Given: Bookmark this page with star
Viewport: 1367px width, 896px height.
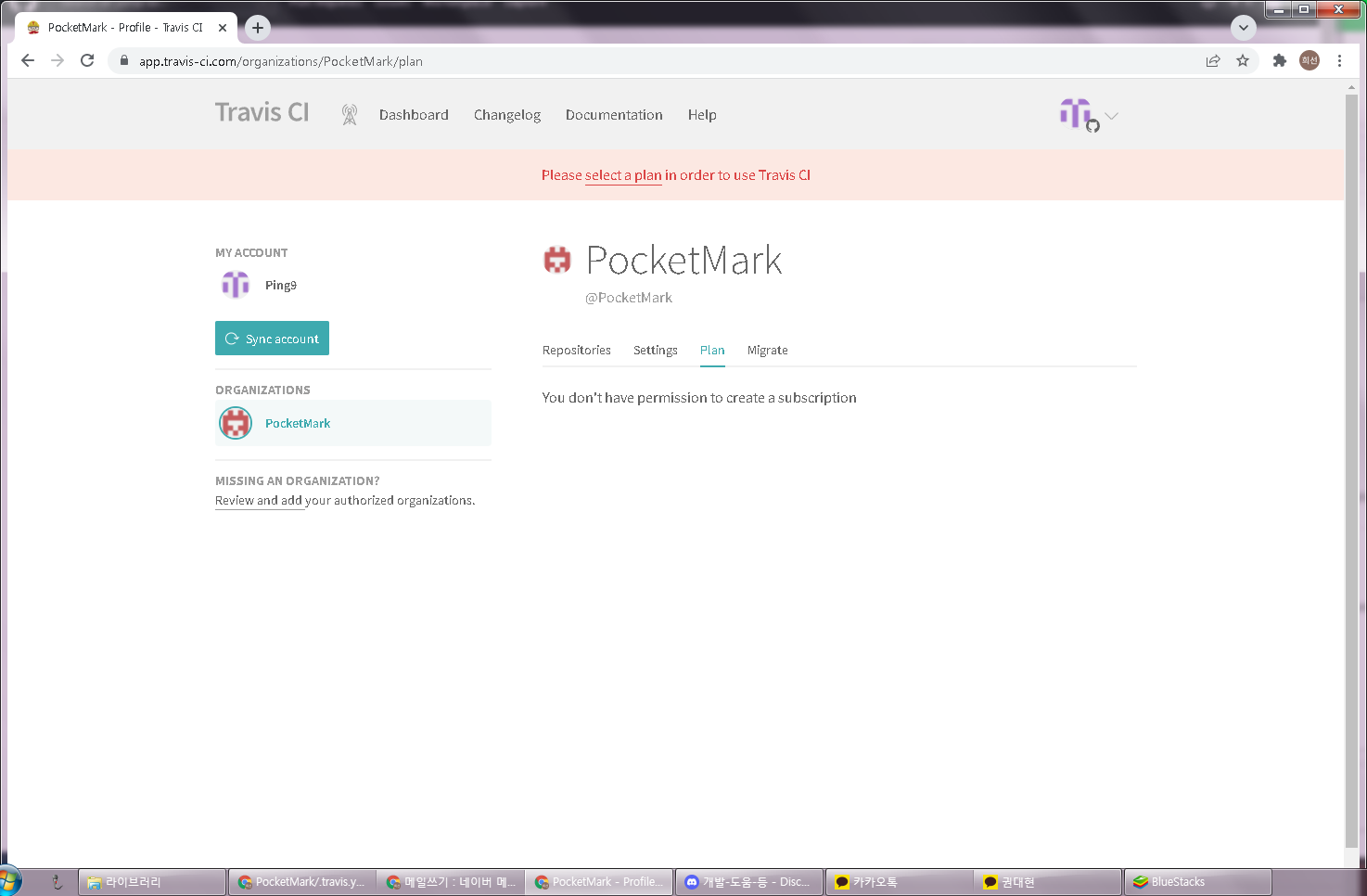Looking at the screenshot, I should coord(1243,60).
